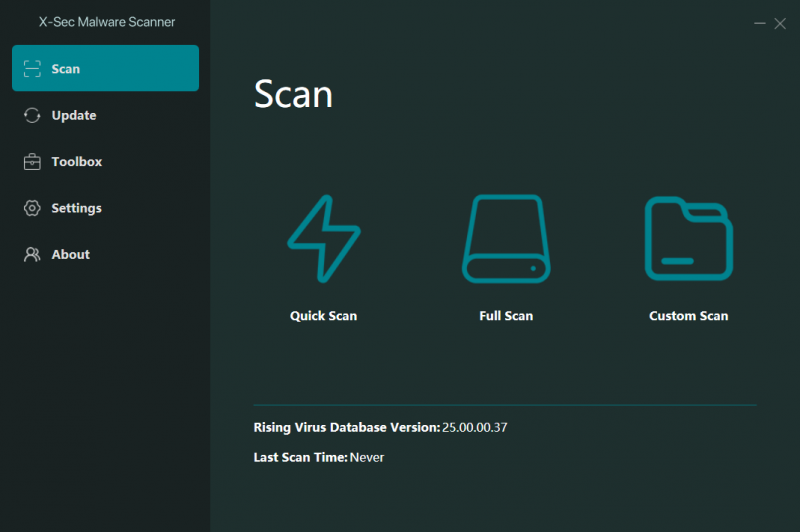Minimize the X-Sec Malware Scanner window
Image resolution: width=800 pixels, height=532 pixels.
pos(759,23)
